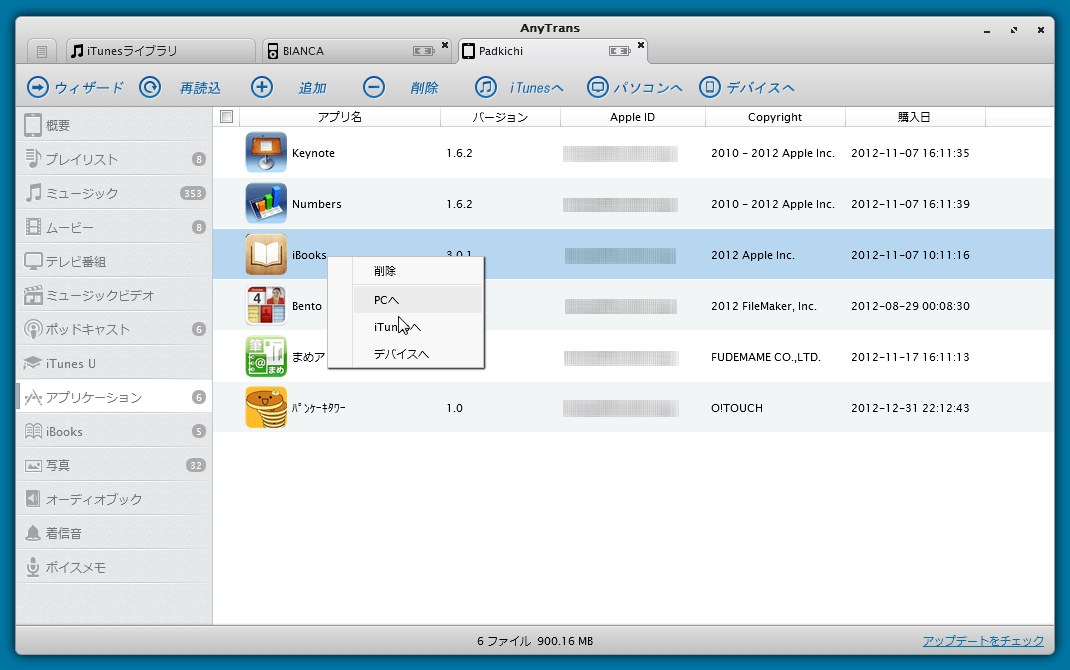The width and height of the screenshot is (1070, 670).
Task: Click アップデートをチェック link
Action: click(x=983, y=641)
